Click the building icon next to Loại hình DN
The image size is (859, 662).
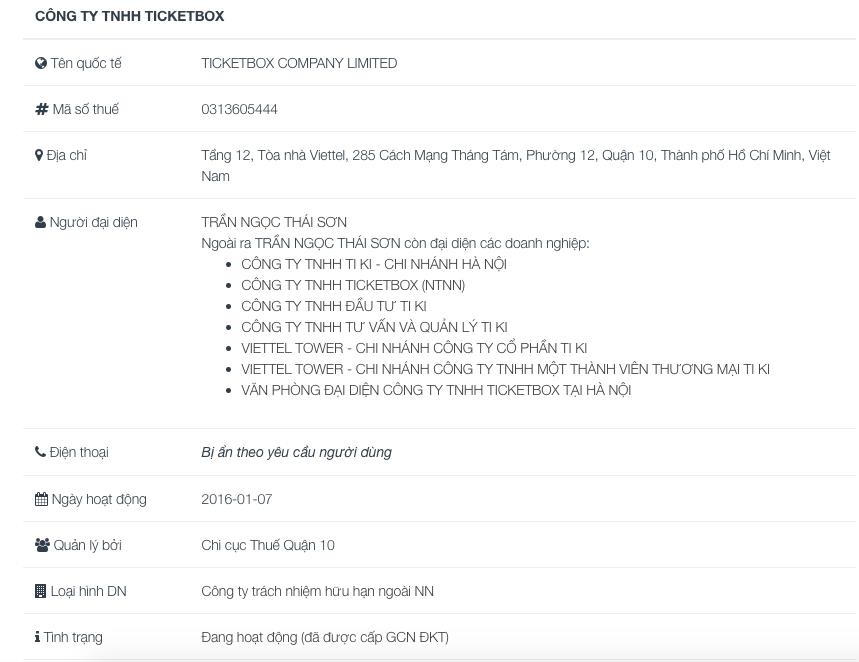[x=41, y=591]
